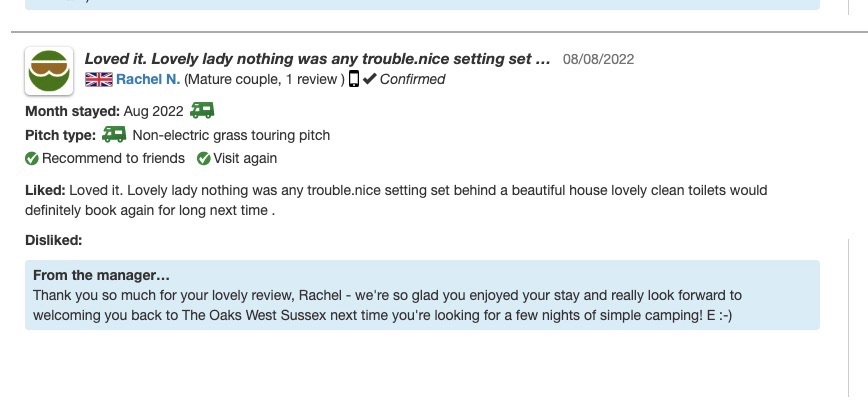Click the green Visit again tick

point(204,158)
